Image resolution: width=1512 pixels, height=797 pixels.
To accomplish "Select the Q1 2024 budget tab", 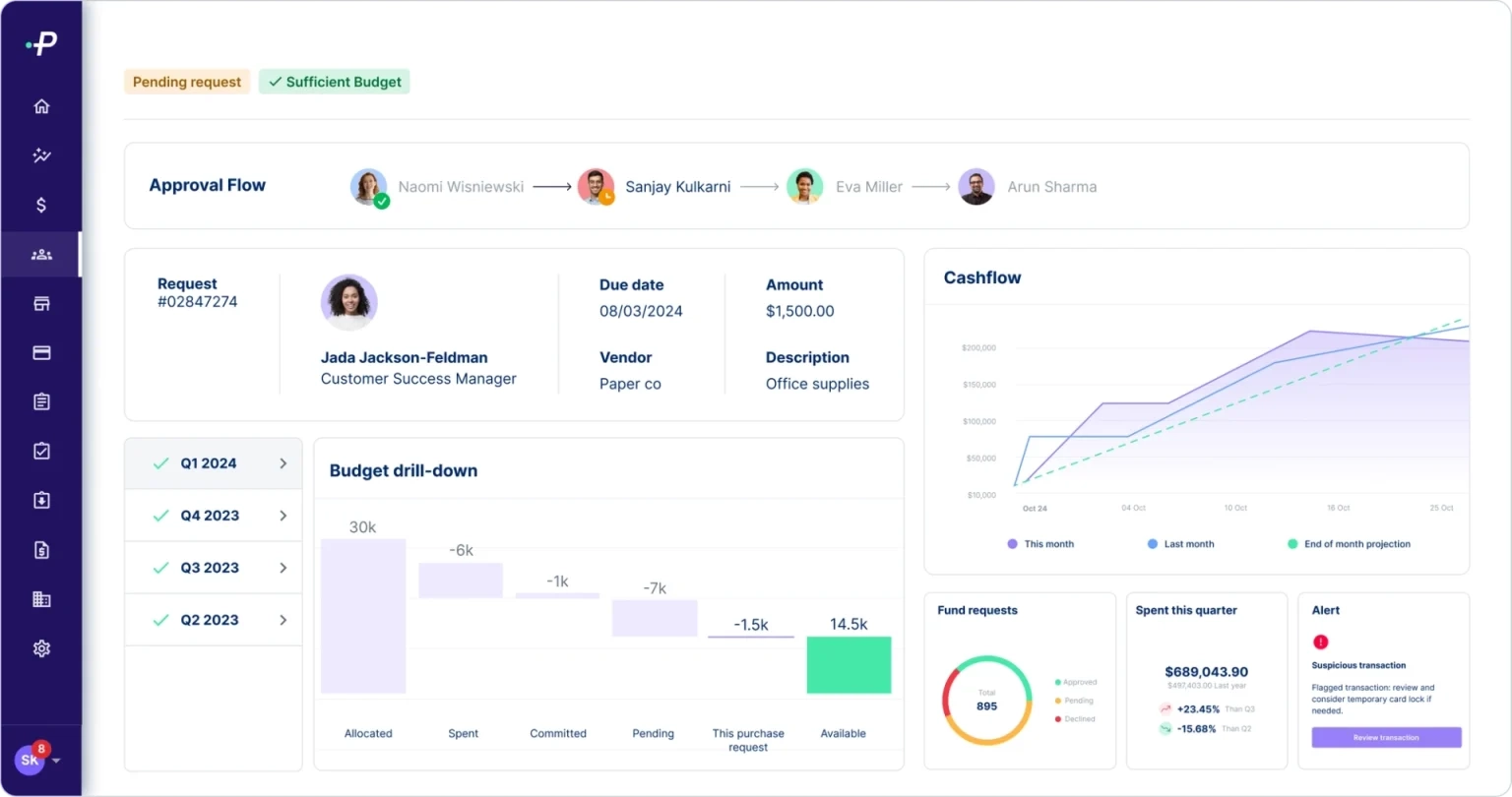I will pyautogui.click(x=209, y=463).
